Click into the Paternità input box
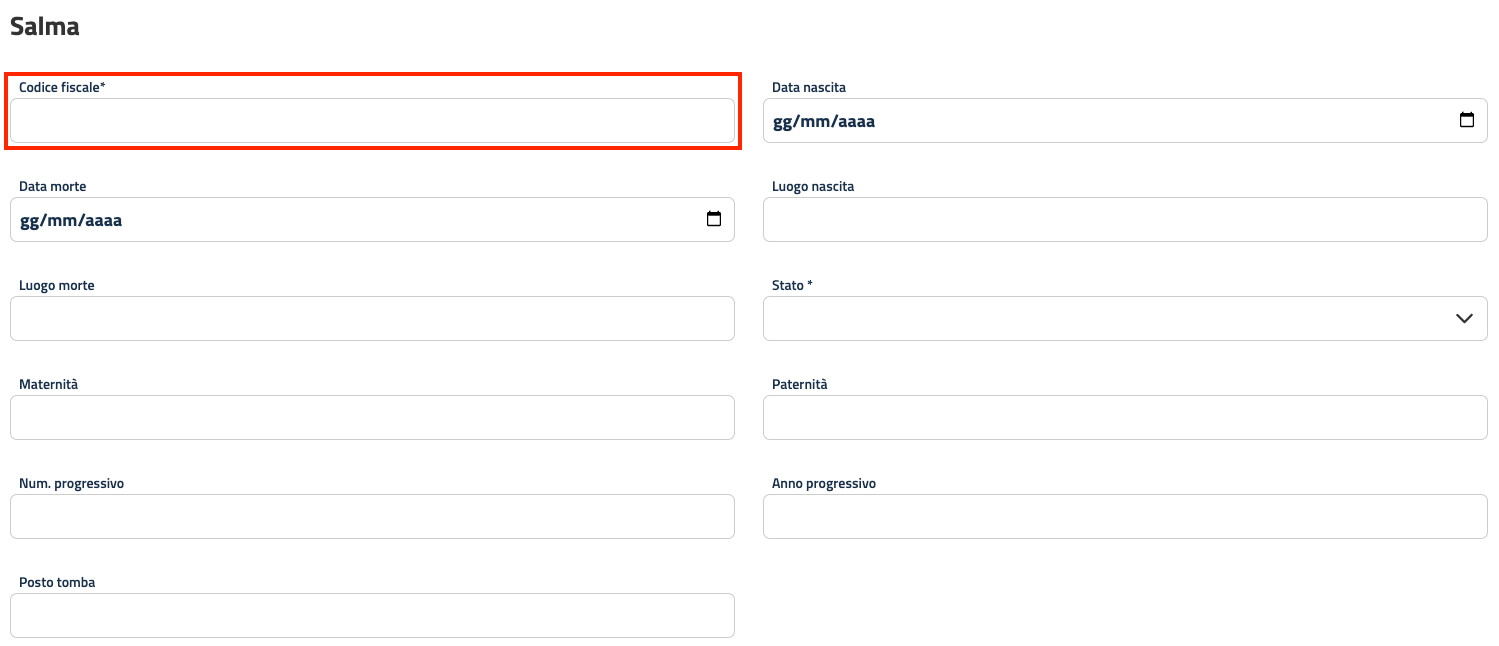Viewport: 1499px width, 646px height. pyautogui.click(x=1124, y=418)
